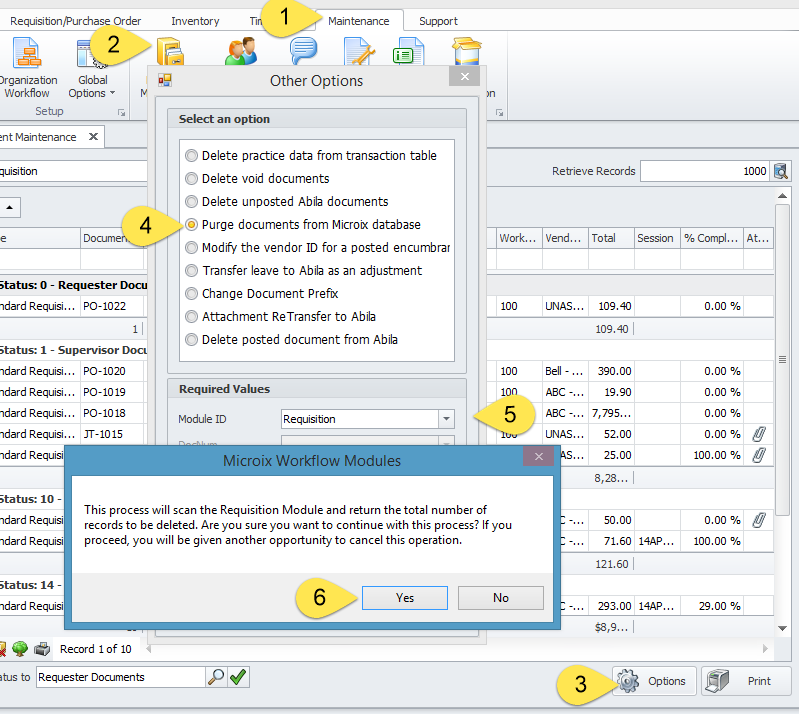Click the Retrieve Records input field
Image resolution: width=799 pixels, height=714 pixels.
[705, 171]
